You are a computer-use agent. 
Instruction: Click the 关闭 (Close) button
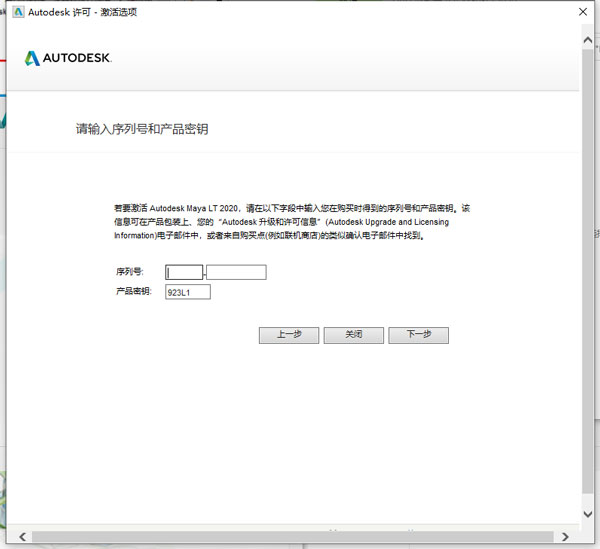(354, 335)
